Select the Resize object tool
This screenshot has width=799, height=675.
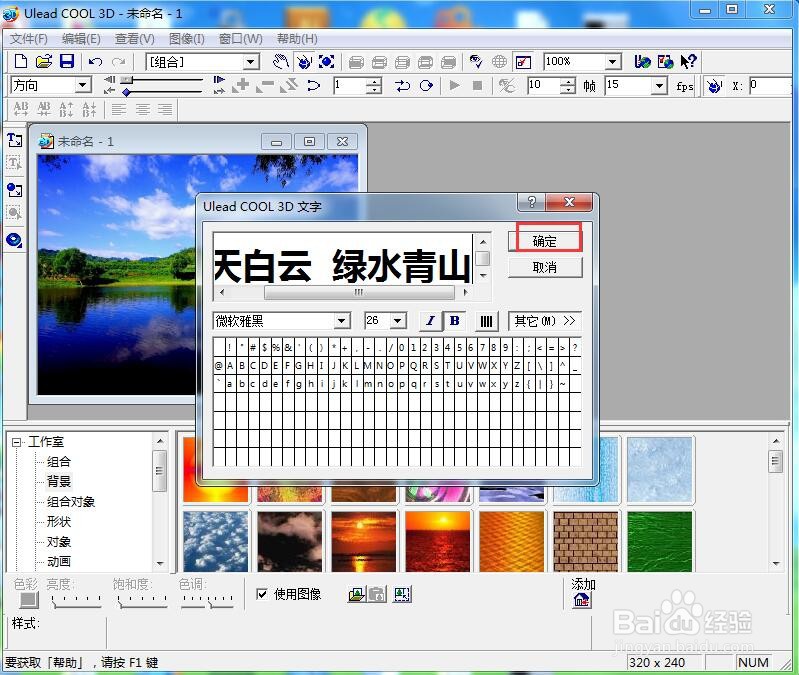[327, 62]
